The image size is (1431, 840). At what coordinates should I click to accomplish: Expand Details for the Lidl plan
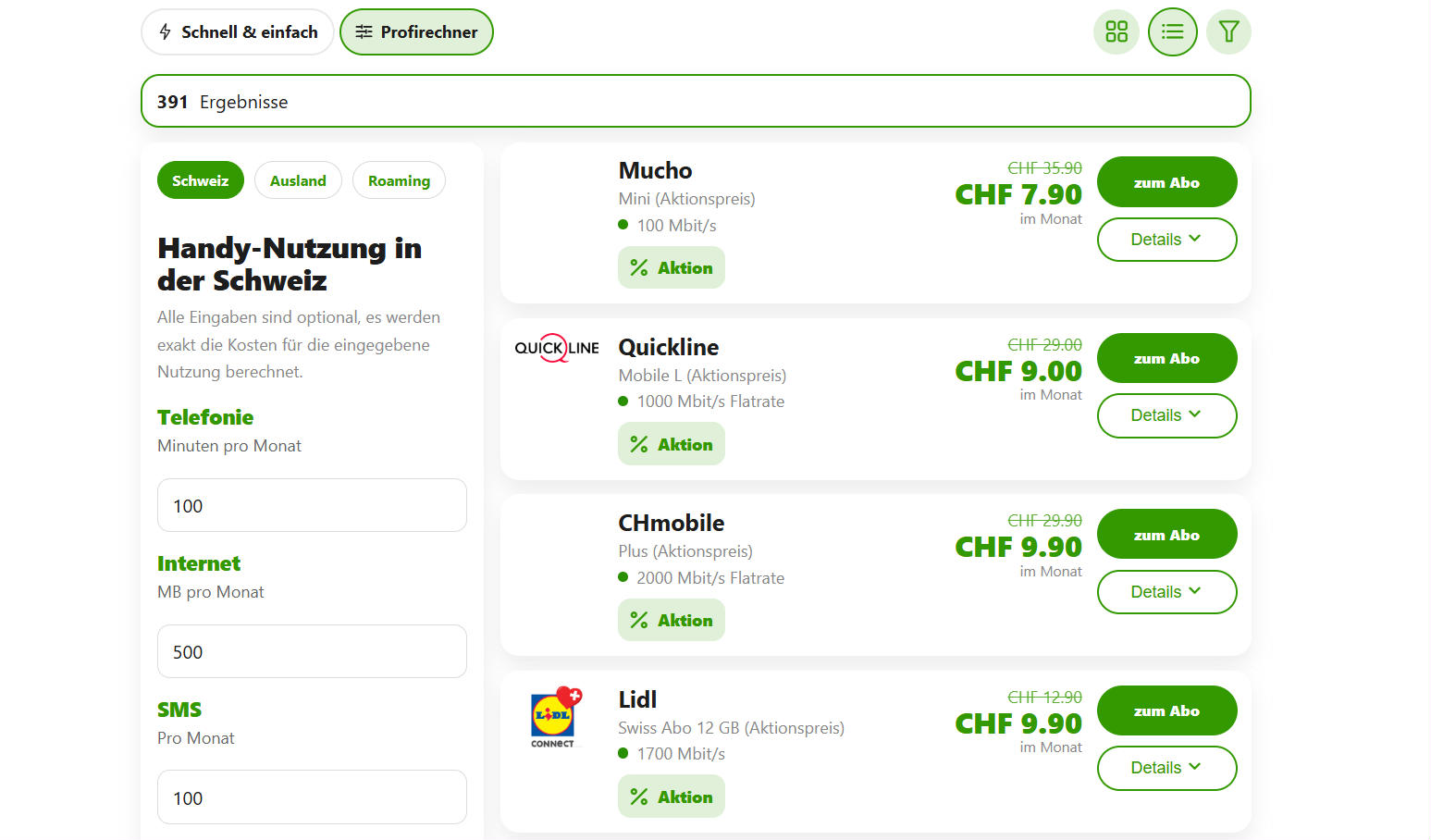[1166, 768]
